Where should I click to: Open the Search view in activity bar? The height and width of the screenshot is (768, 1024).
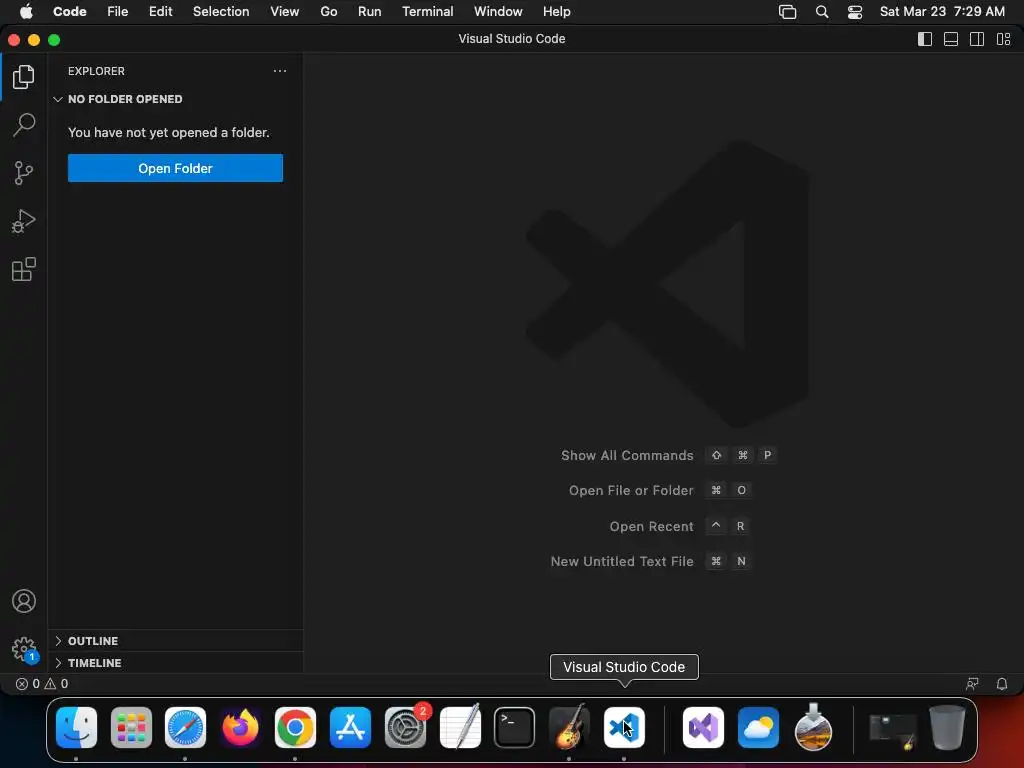coord(24,125)
